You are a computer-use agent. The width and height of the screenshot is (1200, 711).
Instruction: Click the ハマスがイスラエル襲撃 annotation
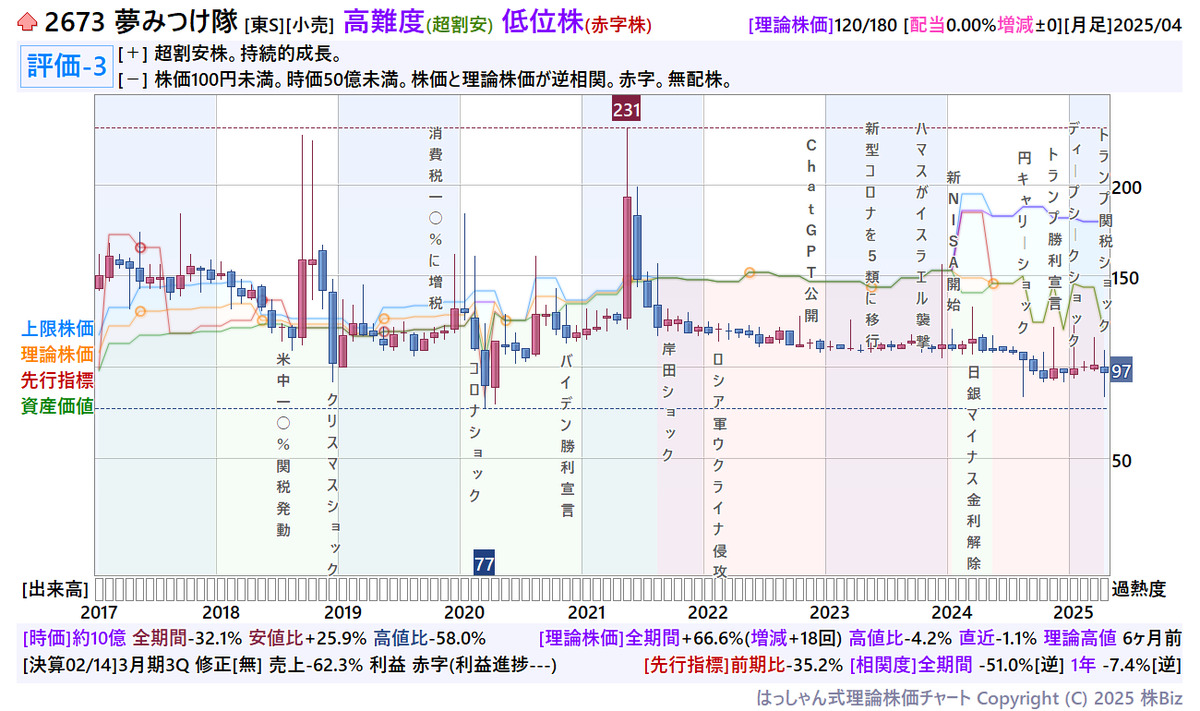(x=922, y=235)
